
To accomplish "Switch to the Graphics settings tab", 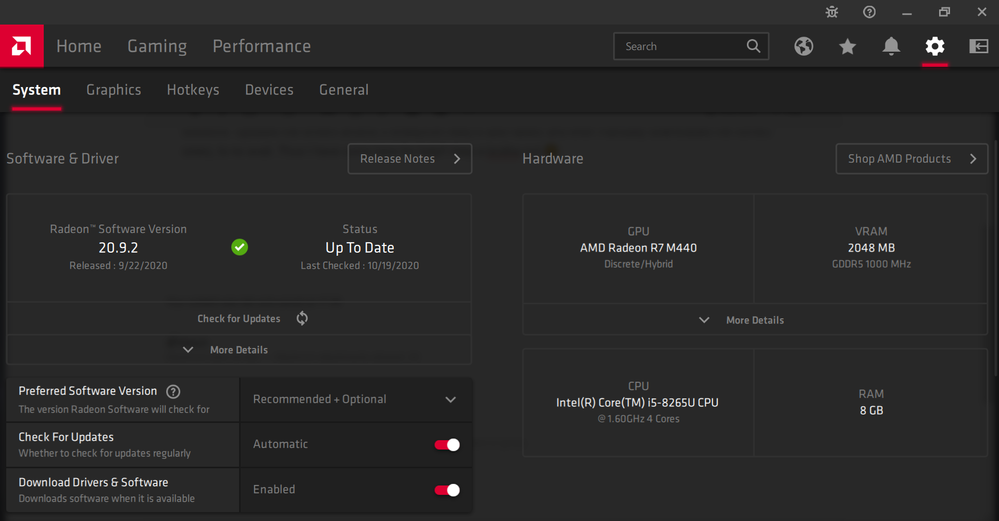I will pos(114,90).
